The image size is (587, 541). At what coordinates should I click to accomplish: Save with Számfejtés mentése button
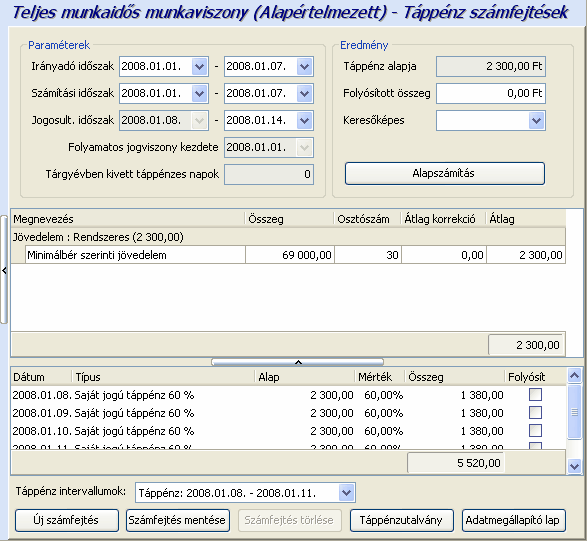(178, 520)
